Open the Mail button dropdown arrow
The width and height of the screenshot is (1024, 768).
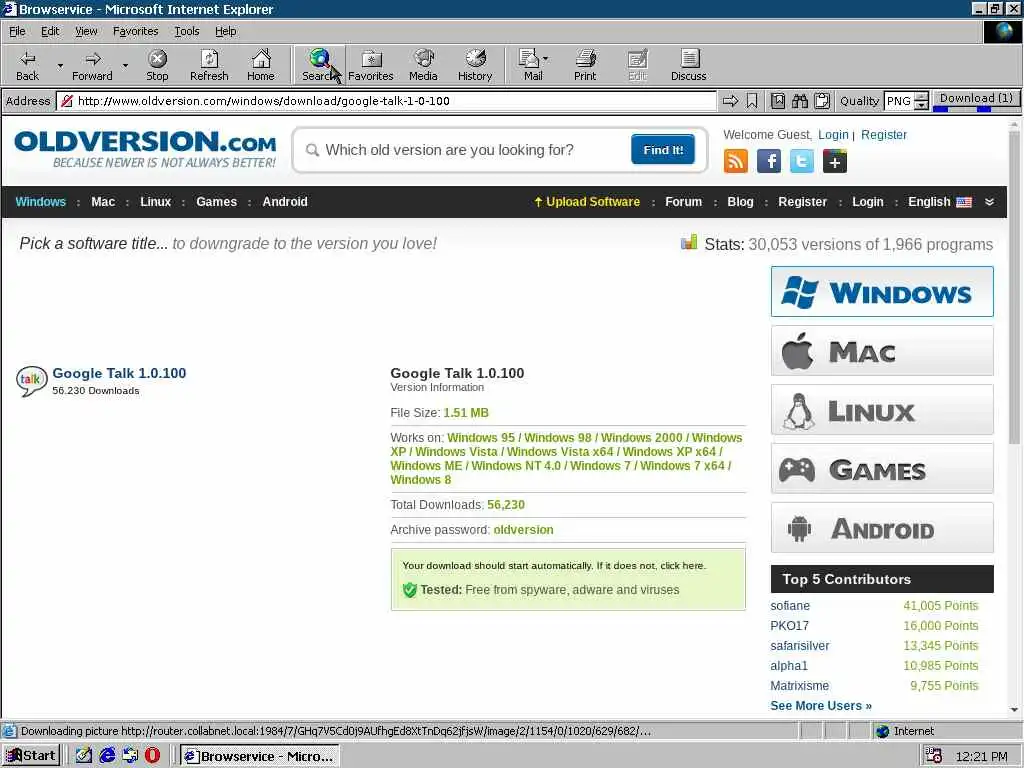click(545, 59)
